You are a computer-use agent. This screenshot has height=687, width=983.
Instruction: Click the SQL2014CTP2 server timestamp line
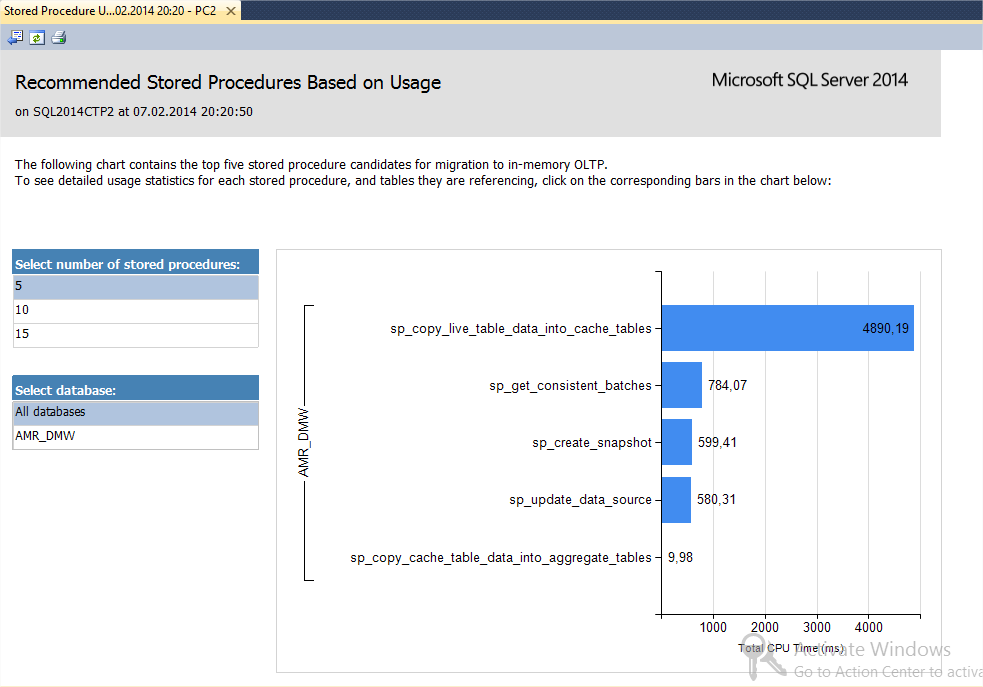134,112
